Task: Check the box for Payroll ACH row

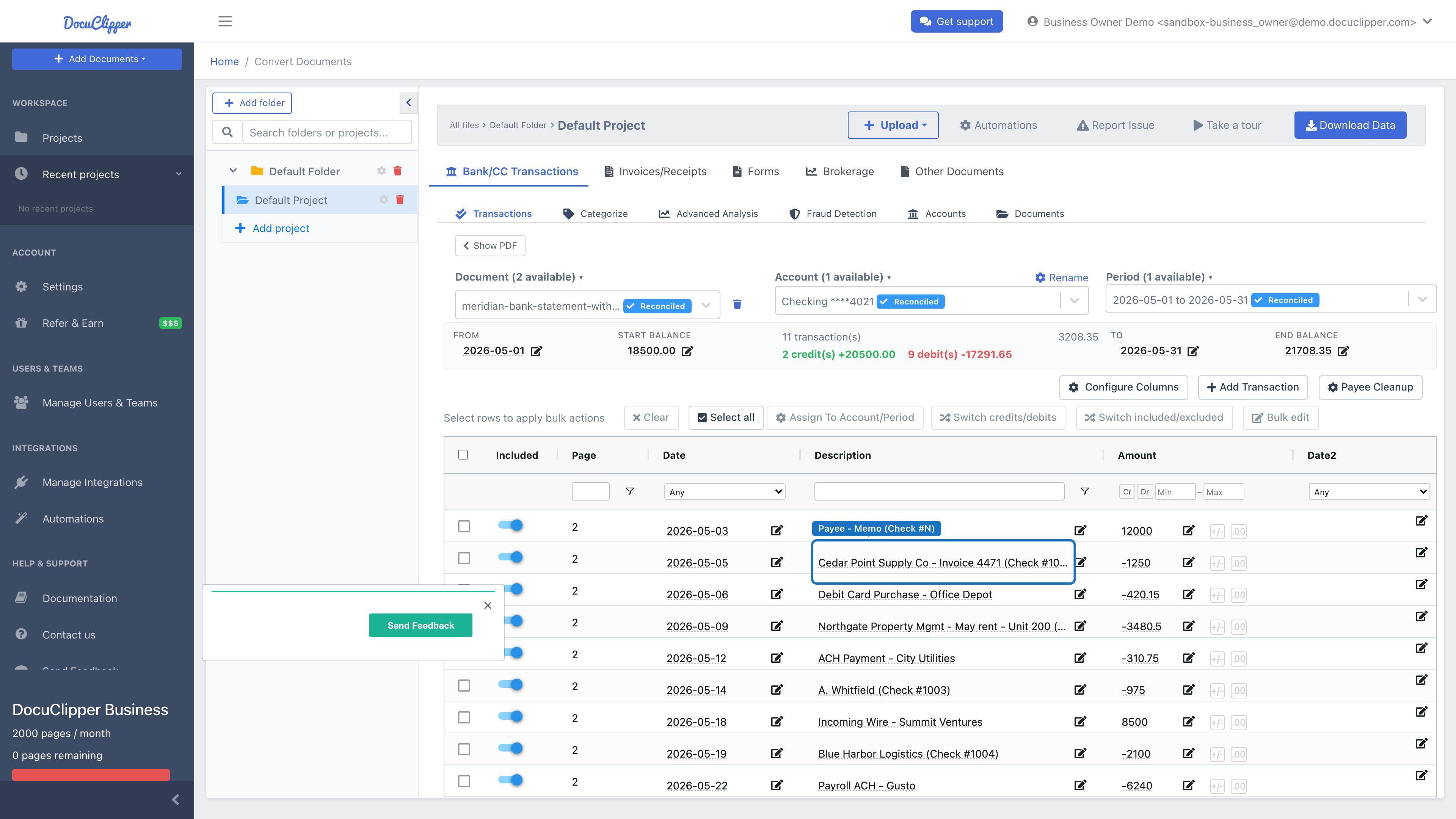Action: 464,781
